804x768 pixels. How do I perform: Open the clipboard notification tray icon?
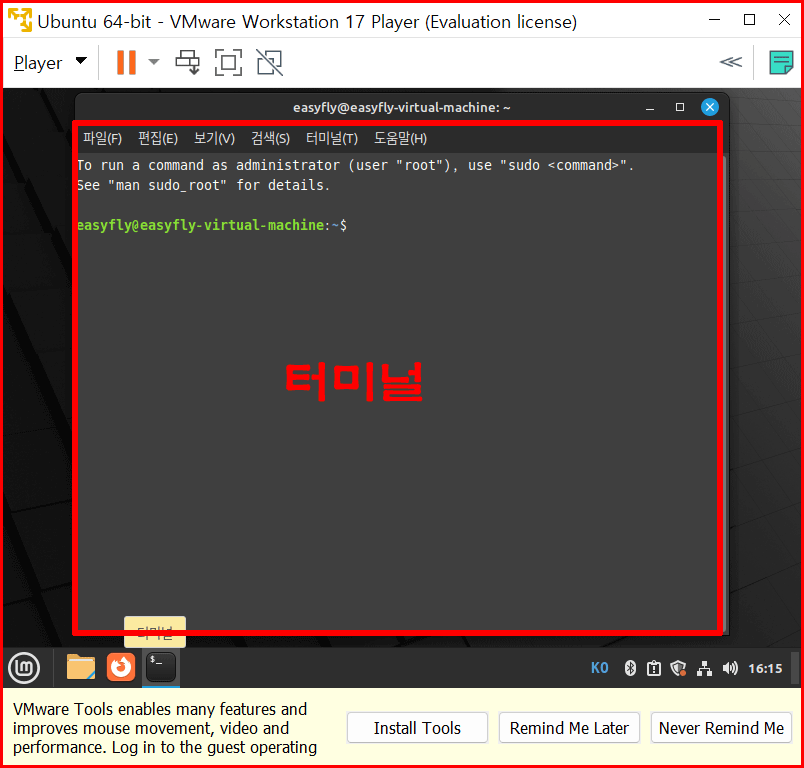pyautogui.click(x=654, y=668)
